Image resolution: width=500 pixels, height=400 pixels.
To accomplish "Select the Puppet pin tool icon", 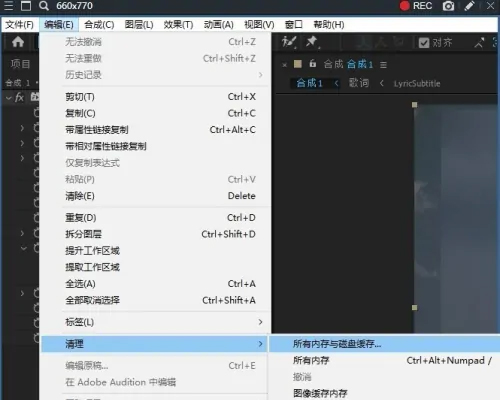I will [312, 42].
